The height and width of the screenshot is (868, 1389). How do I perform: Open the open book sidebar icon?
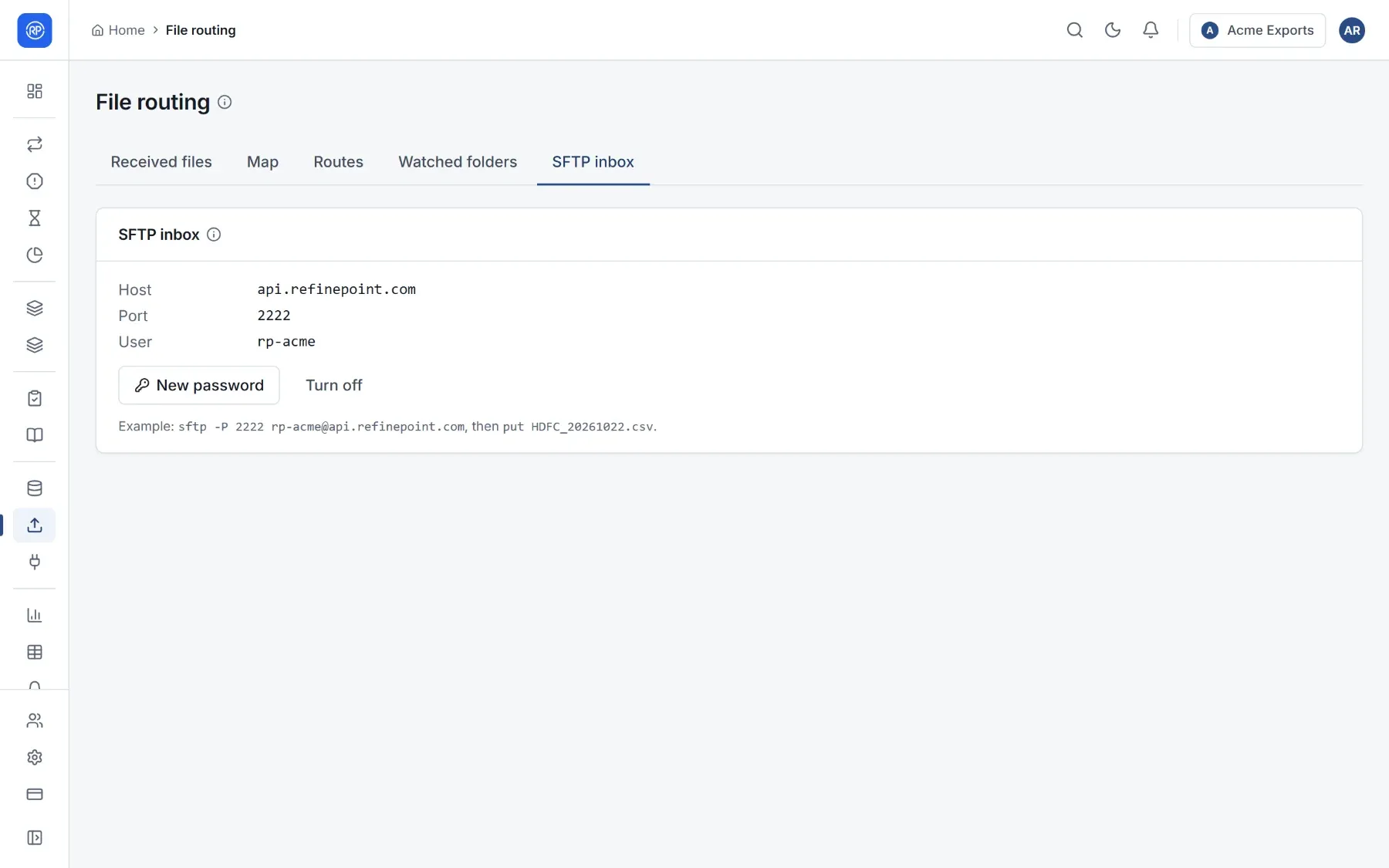coord(35,435)
